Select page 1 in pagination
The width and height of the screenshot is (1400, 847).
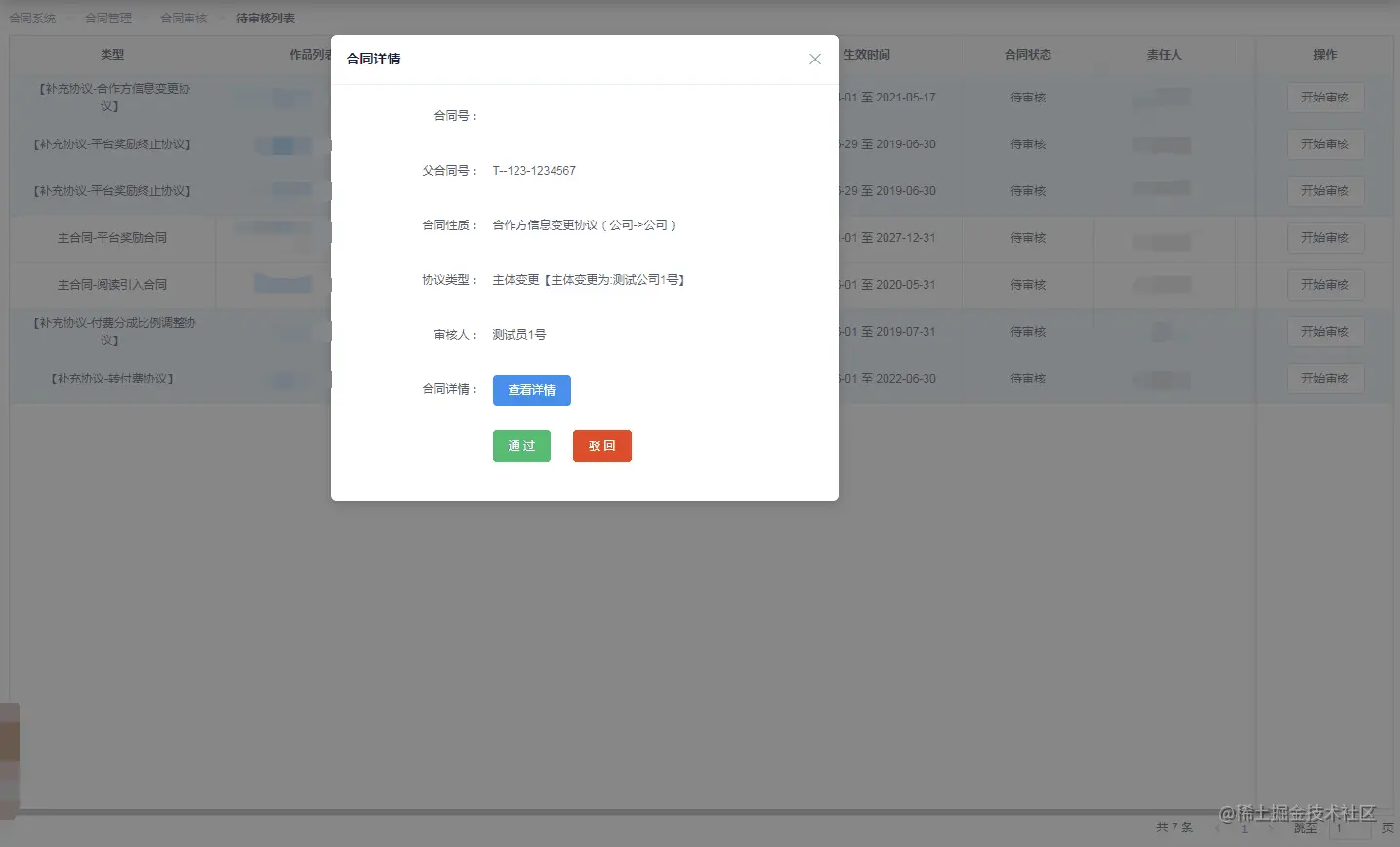click(x=1244, y=828)
